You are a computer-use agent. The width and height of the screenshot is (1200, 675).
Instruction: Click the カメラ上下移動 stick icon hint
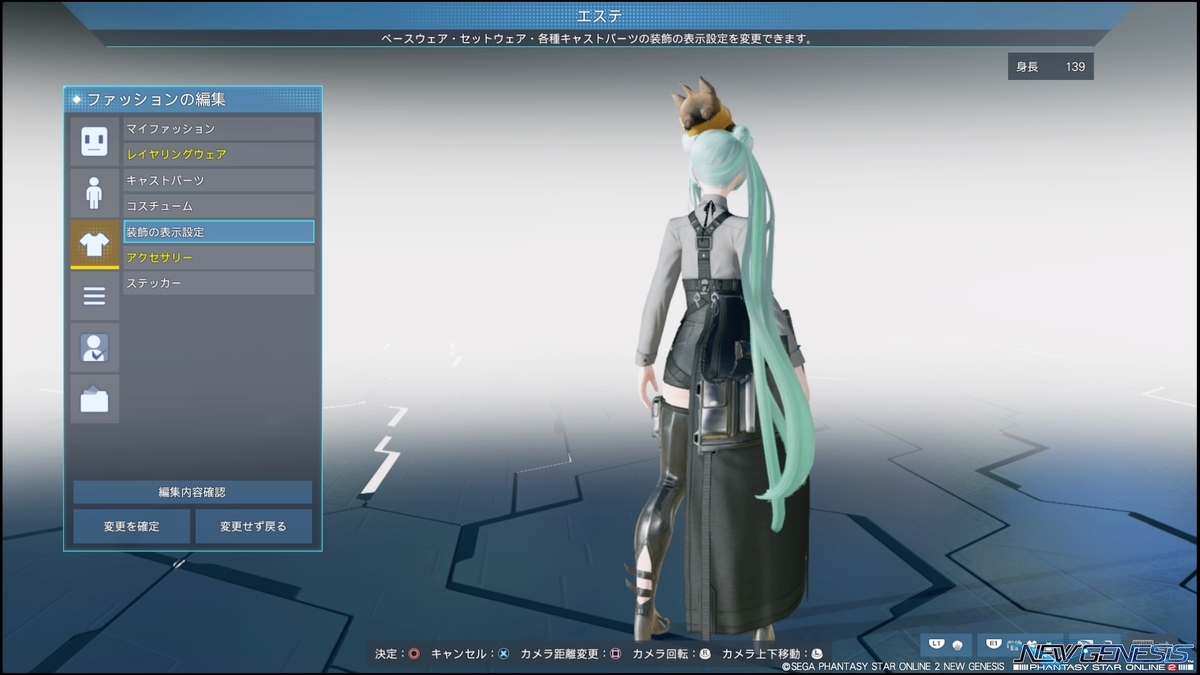pyautogui.click(x=817, y=654)
